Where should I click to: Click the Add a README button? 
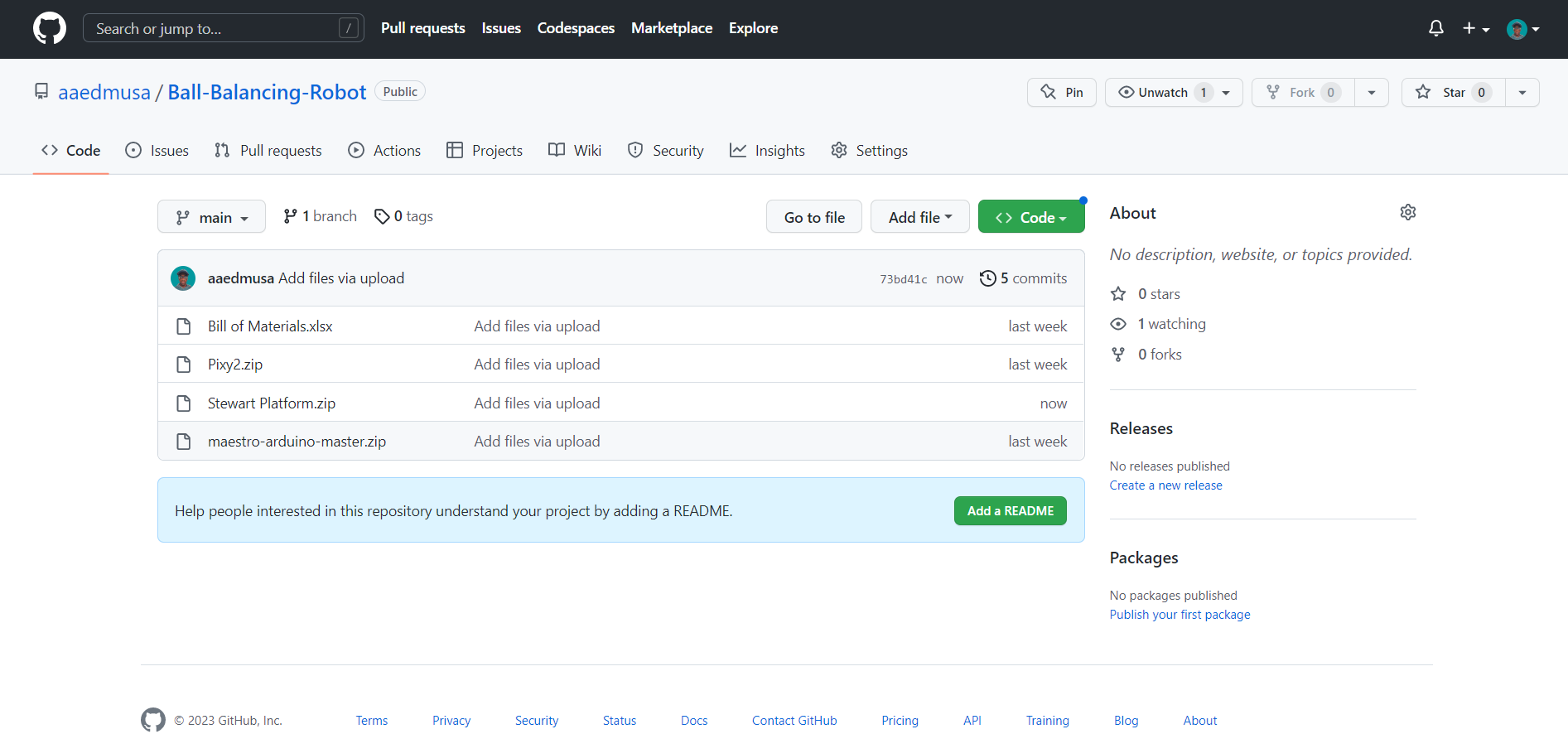coord(1010,511)
